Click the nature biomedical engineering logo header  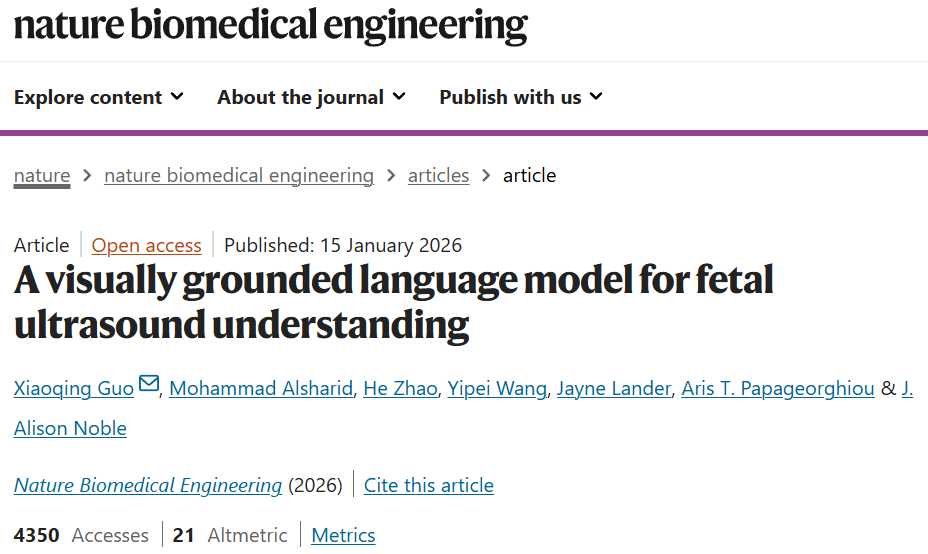coord(270,25)
